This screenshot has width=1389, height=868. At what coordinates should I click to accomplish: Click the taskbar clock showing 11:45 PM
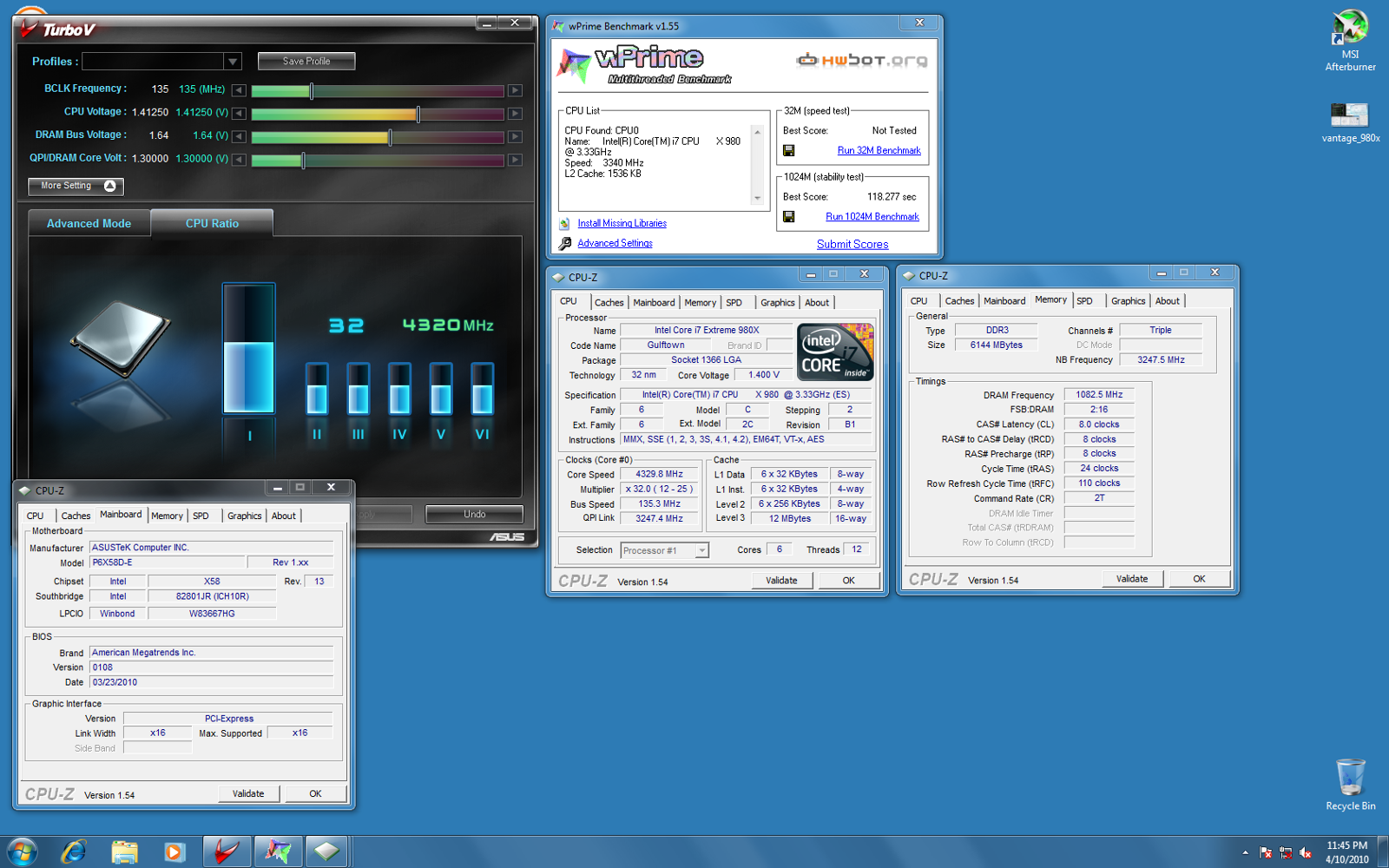pos(1346,852)
